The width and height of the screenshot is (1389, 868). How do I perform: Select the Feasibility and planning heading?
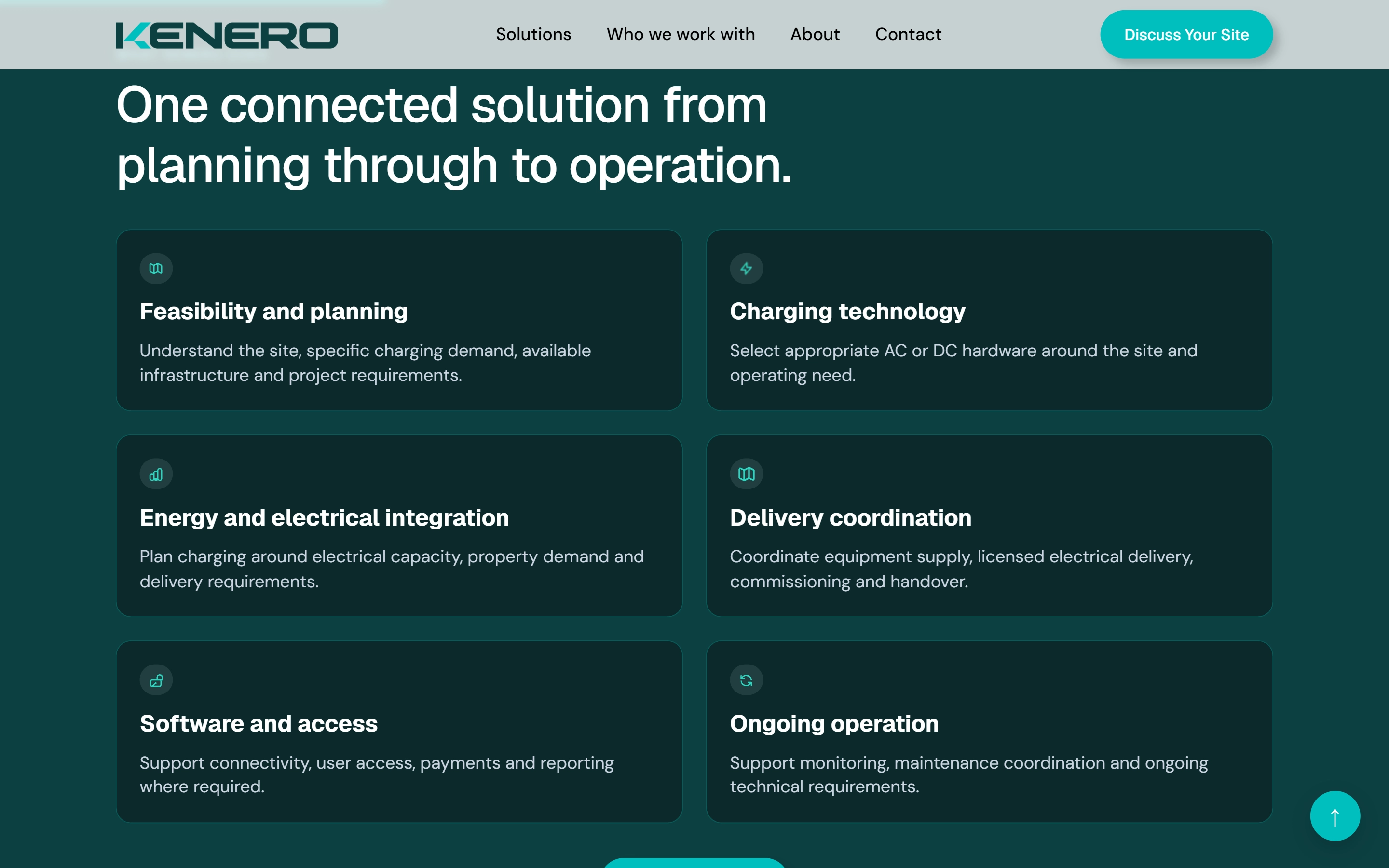(274, 311)
